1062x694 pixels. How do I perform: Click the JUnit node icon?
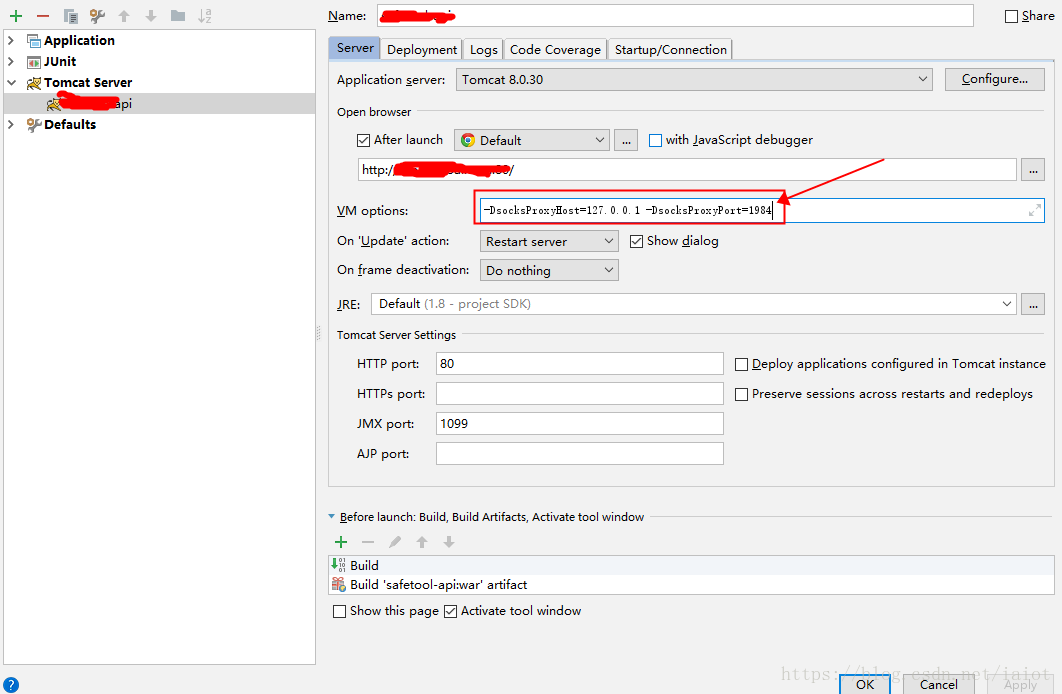click(34, 62)
